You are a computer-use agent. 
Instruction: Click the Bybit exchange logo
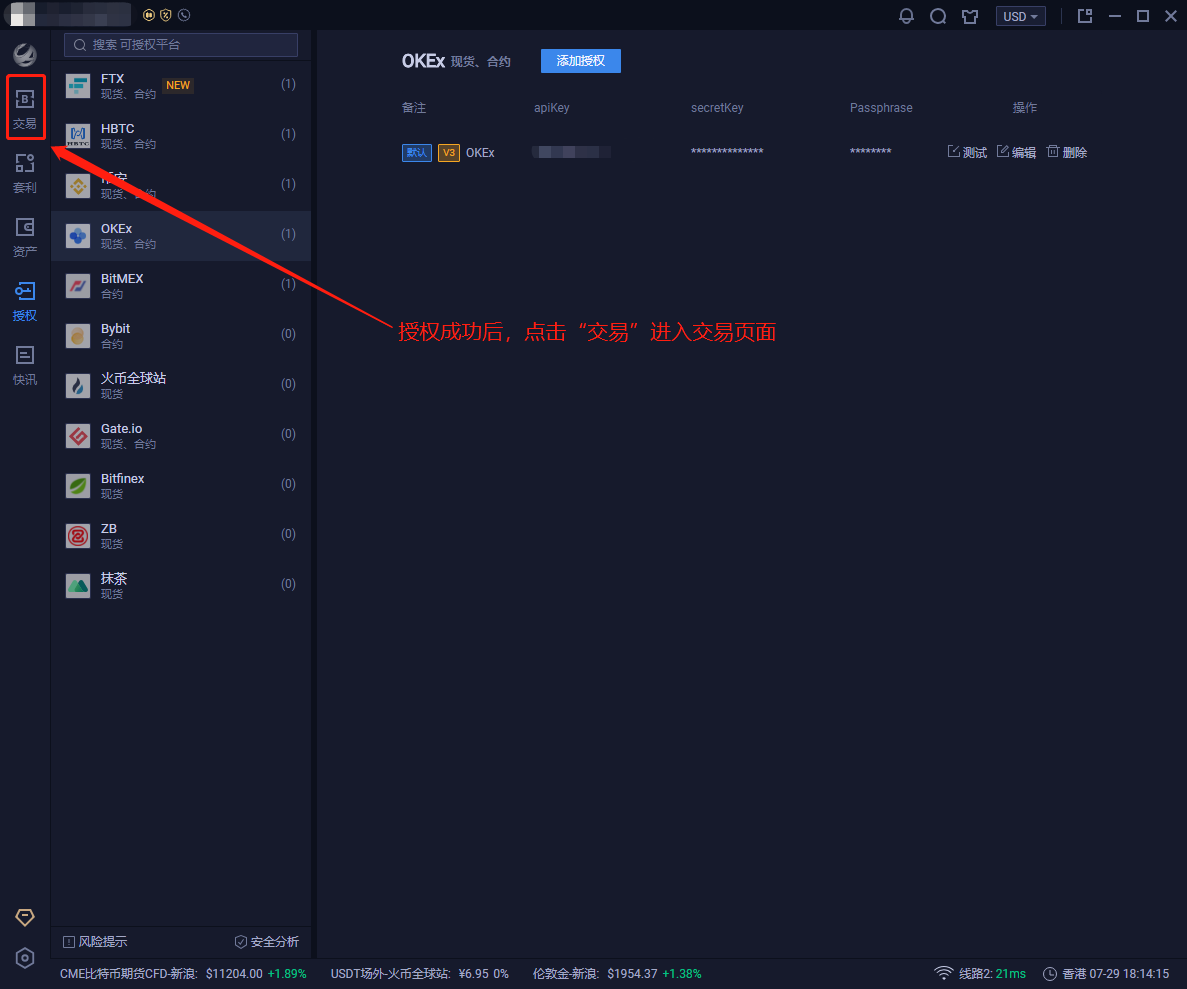(x=78, y=336)
